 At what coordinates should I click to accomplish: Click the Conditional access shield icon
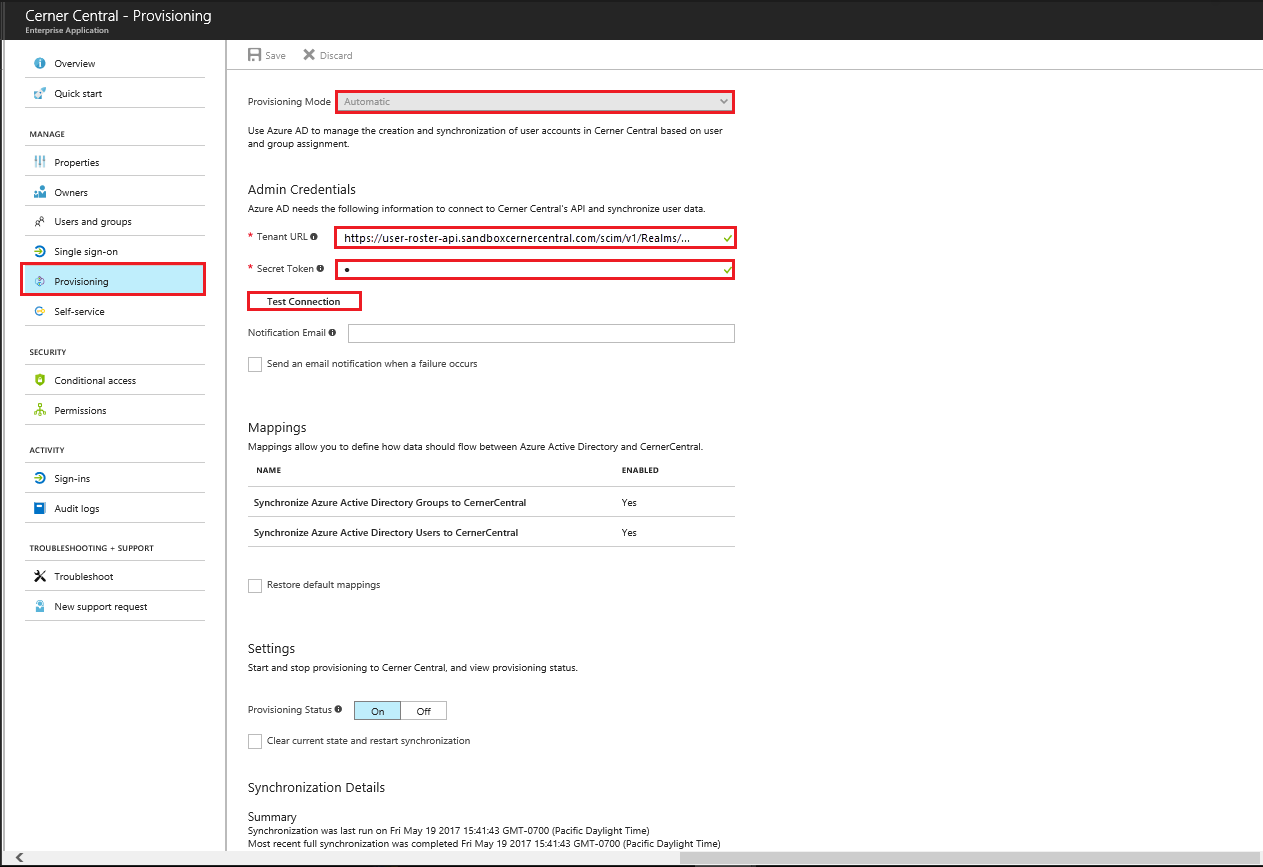pyautogui.click(x=40, y=380)
